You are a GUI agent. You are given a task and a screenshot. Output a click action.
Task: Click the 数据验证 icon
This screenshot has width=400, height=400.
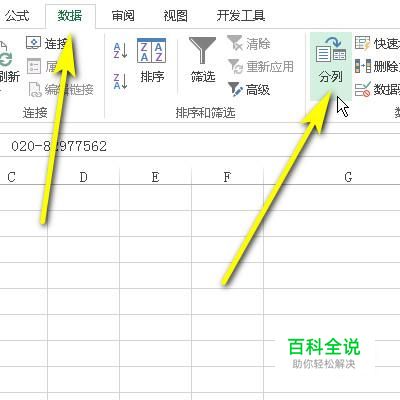click(x=363, y=89)
